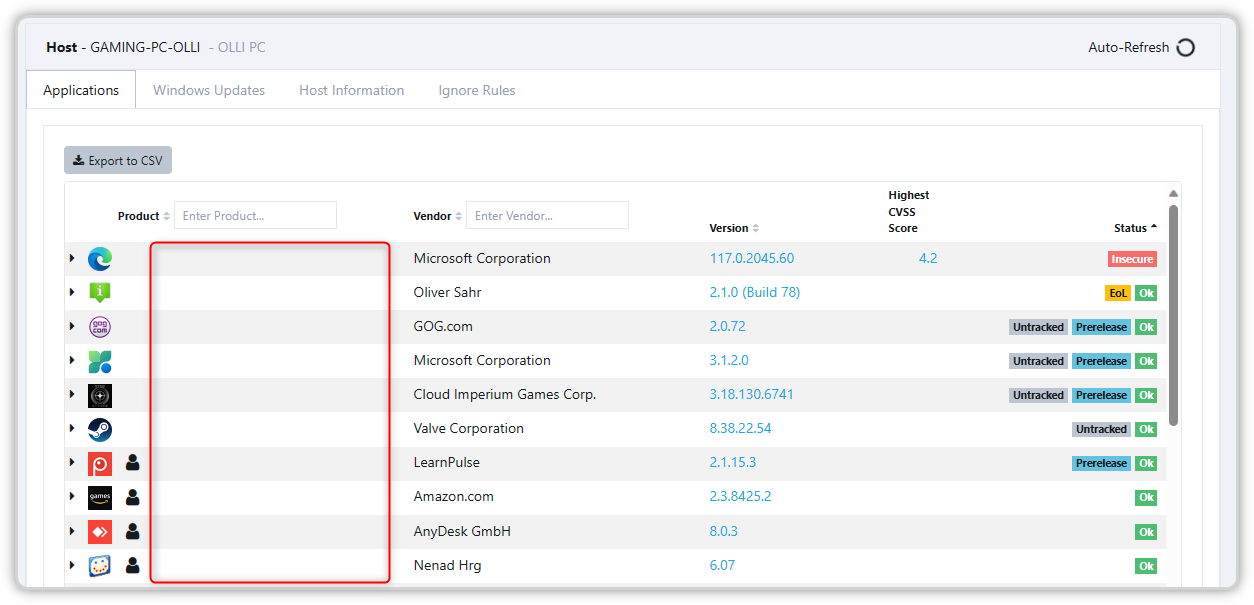Focus the Enter Vendor filter field
Image resolution: width=1254 pixels, height=605 pixels.
point(547,215)
